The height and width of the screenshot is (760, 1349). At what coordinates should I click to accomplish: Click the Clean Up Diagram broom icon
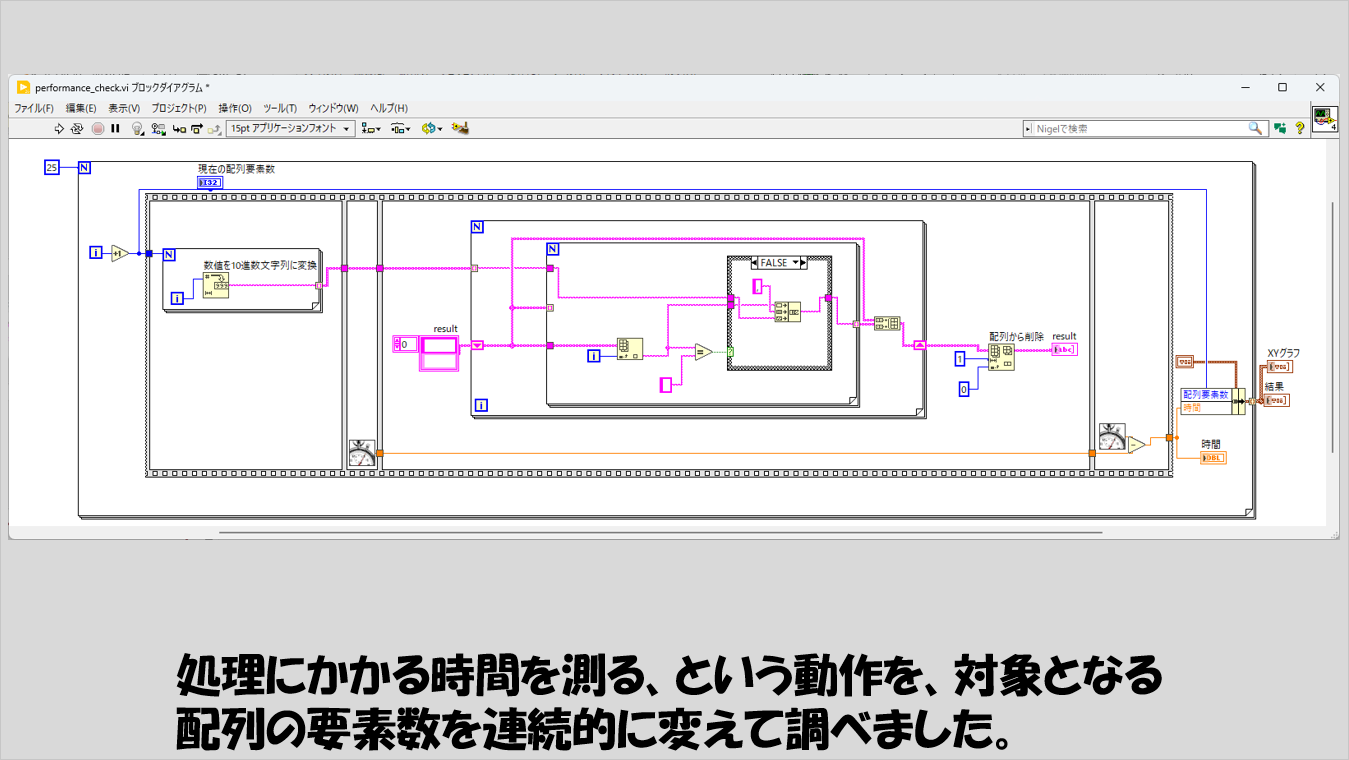click(460, 129)
